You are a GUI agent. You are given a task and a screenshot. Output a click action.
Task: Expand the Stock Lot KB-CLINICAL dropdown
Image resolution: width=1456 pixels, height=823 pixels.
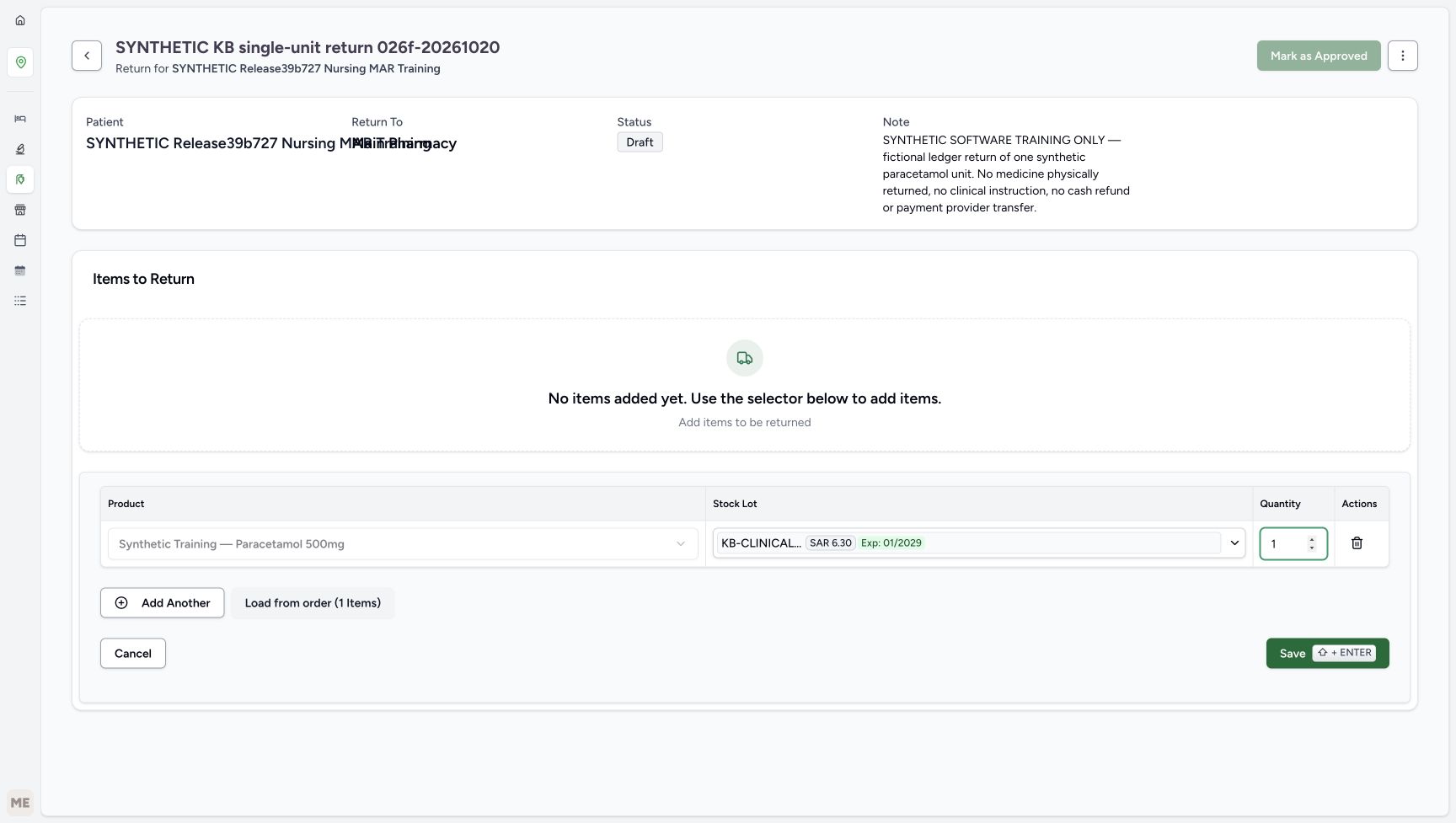coord(979,543)
